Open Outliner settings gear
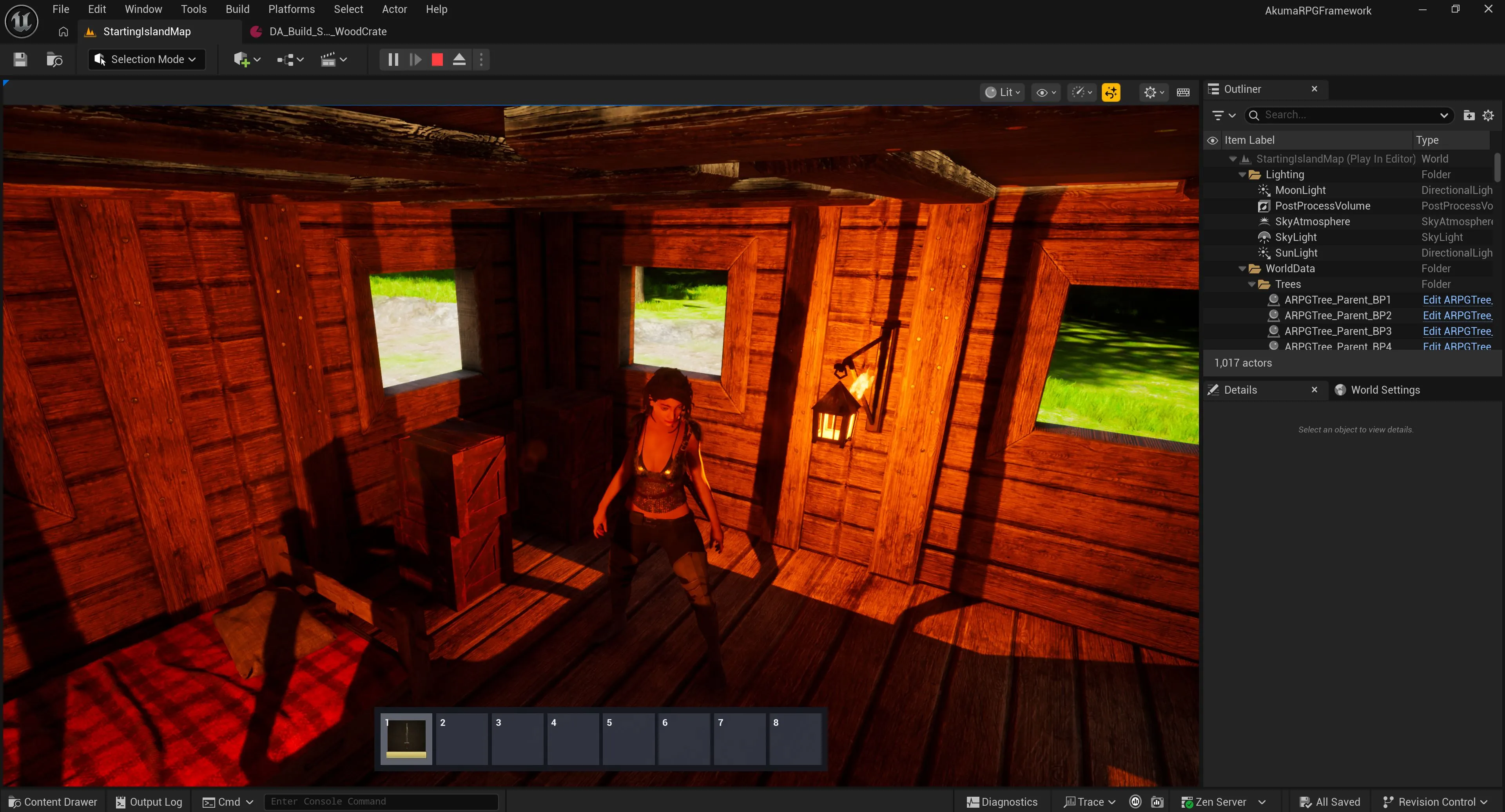Screen dimensions: 1505x812 [x=1488, y=115]
